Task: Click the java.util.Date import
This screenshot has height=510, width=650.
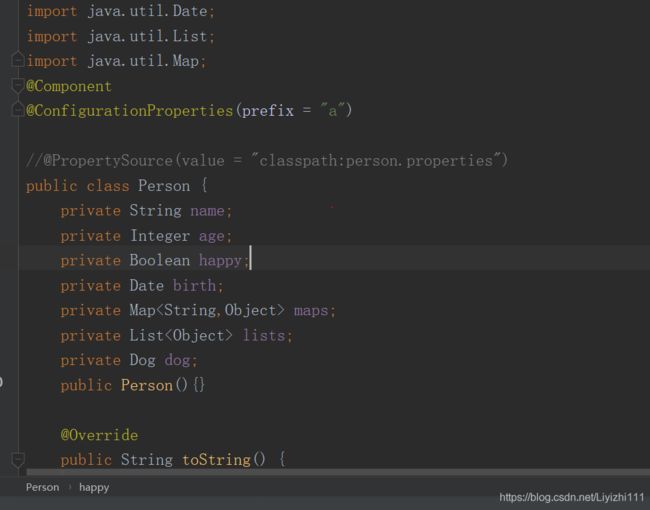Action: pyautogui.click(x=148, y=11)
